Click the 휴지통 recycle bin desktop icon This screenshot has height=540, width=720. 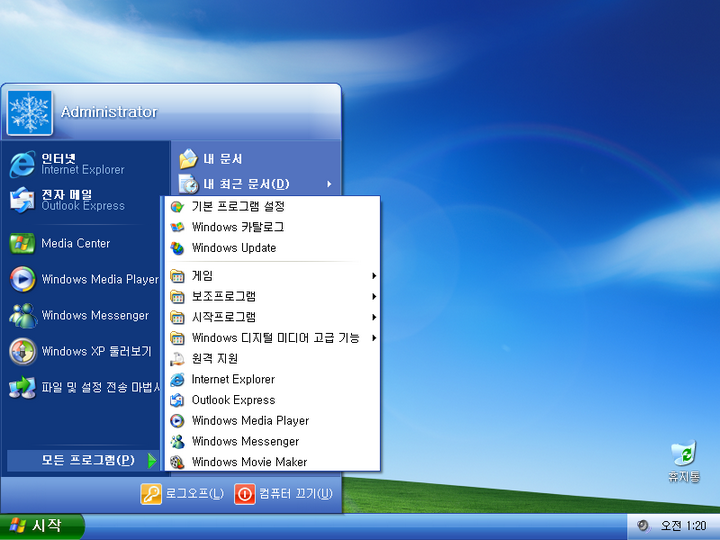pyautogui.click(x=684, y=454)
